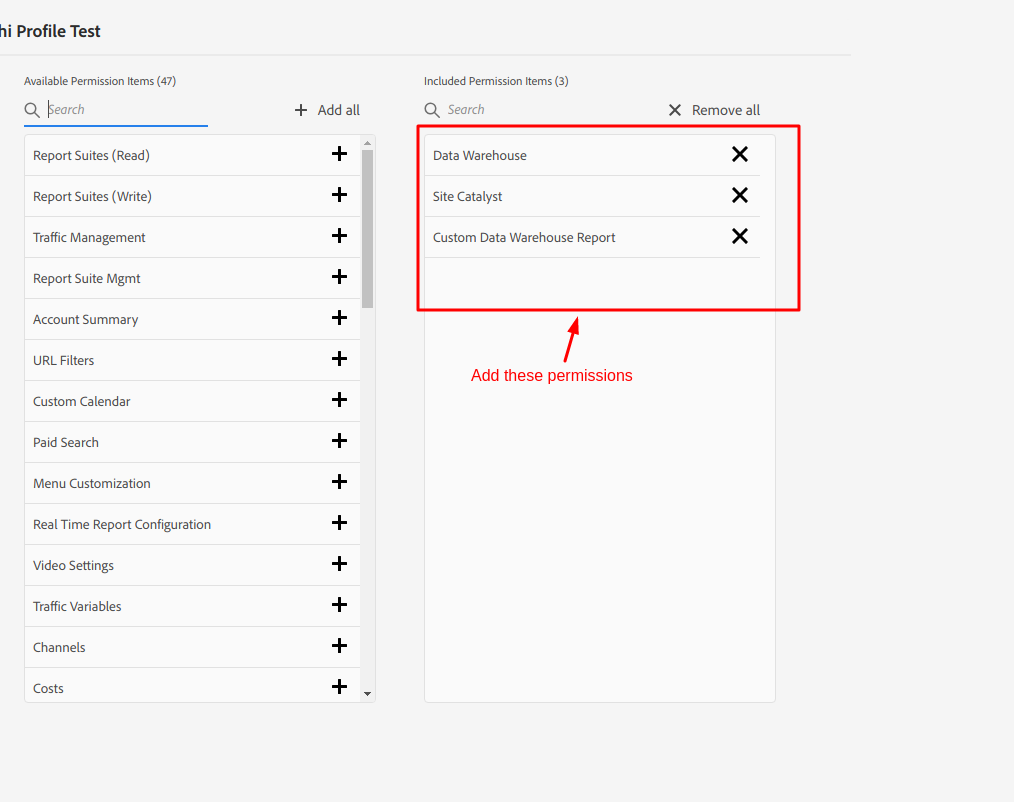
Task: Add Traffic Variables to included permissions
Action: click(x=339, y=605)
